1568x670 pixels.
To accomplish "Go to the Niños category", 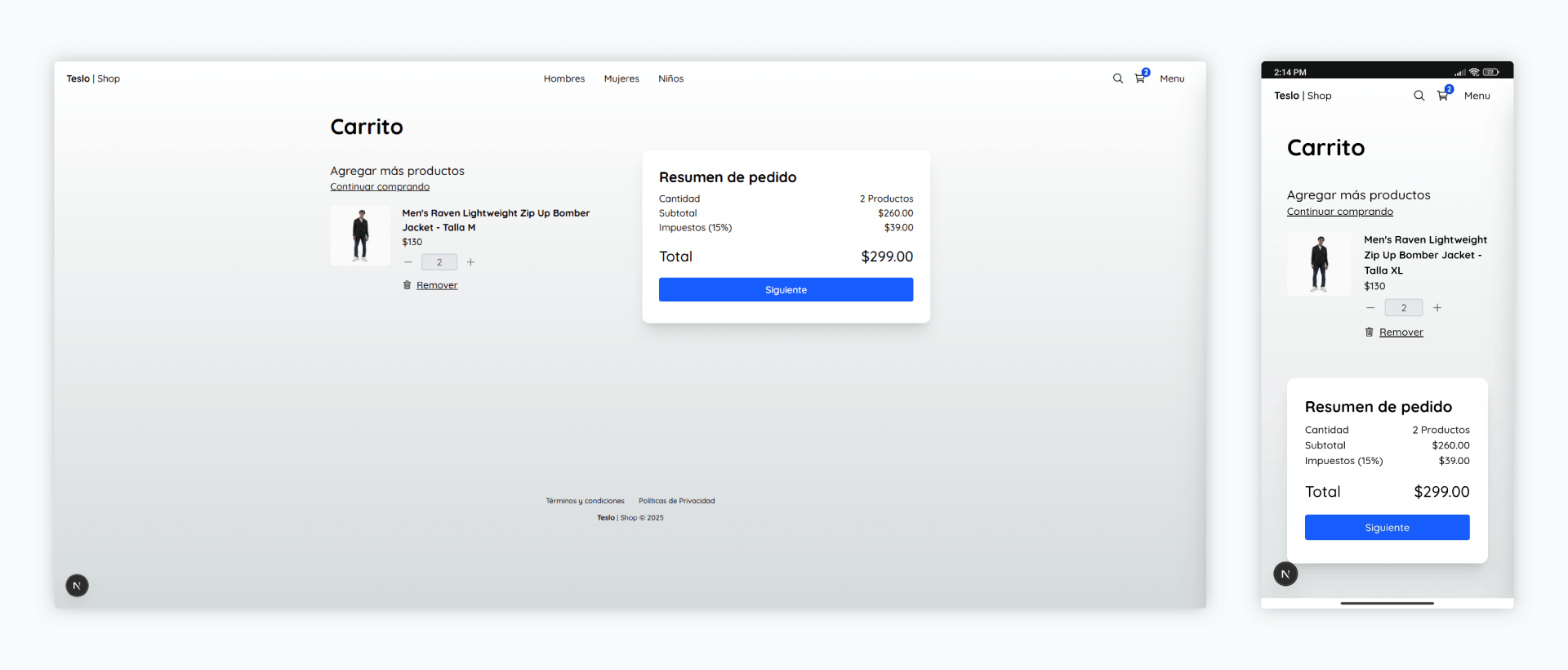I will click(670, 78).
